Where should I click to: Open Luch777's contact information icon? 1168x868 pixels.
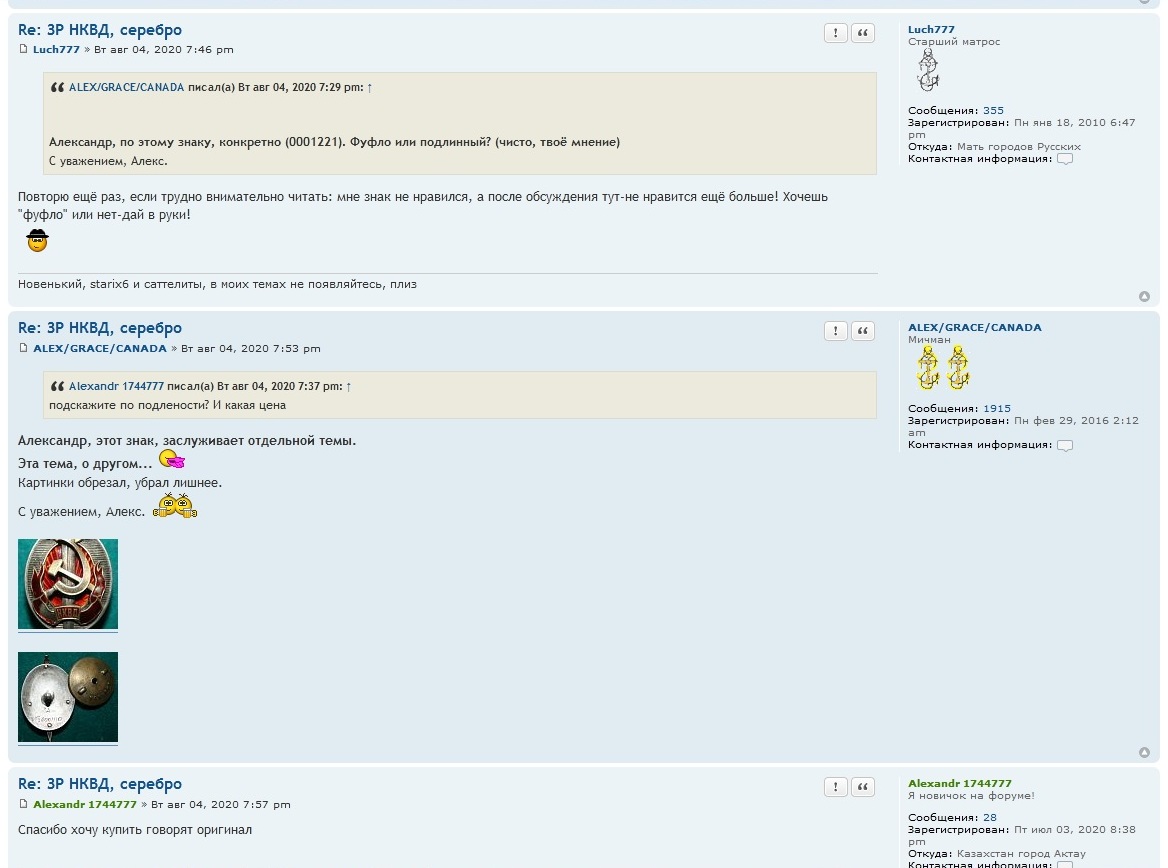tap(1065, 159)
